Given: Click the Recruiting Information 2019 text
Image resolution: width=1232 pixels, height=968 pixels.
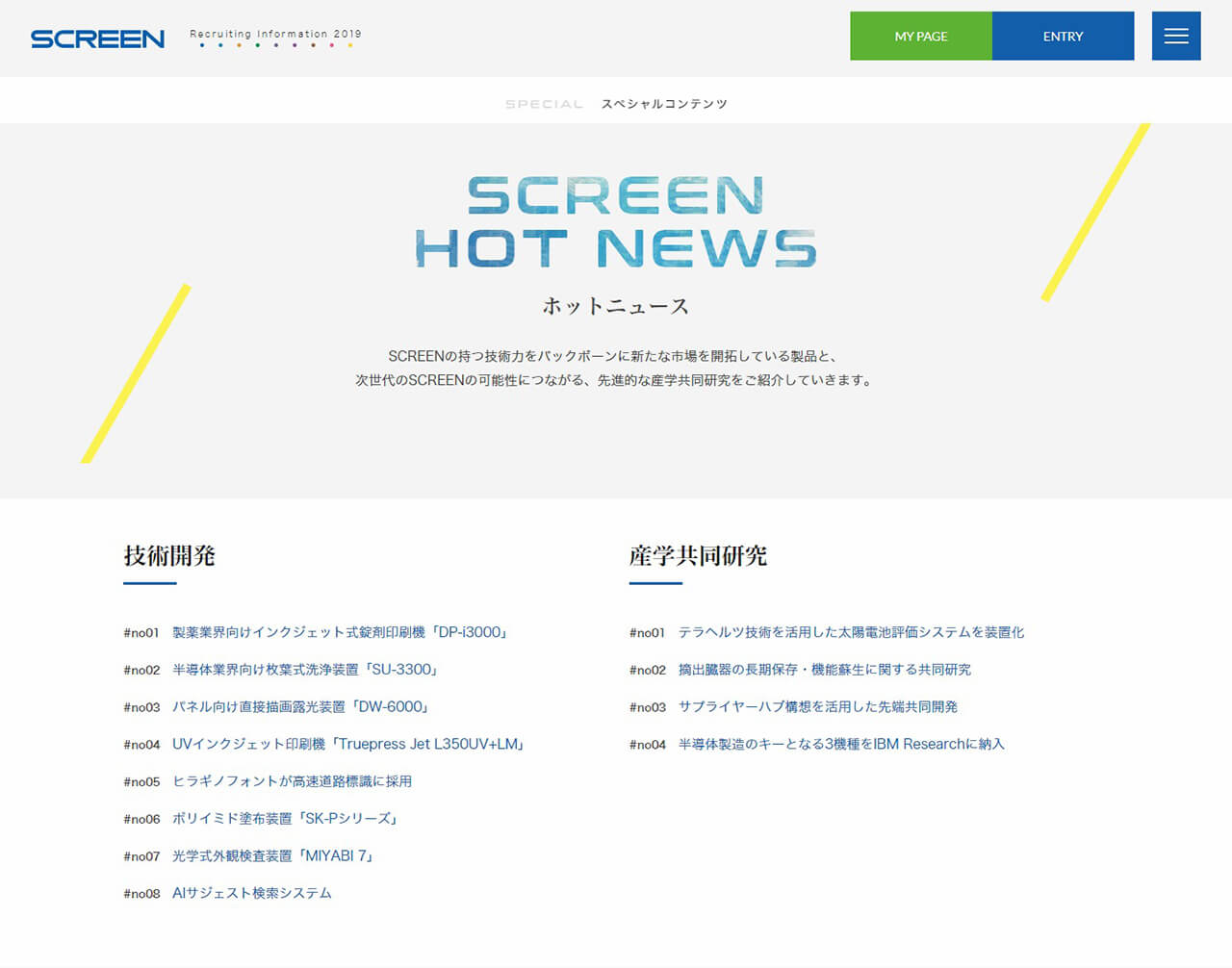Looking at the screenshot, I should coord(275,34).
